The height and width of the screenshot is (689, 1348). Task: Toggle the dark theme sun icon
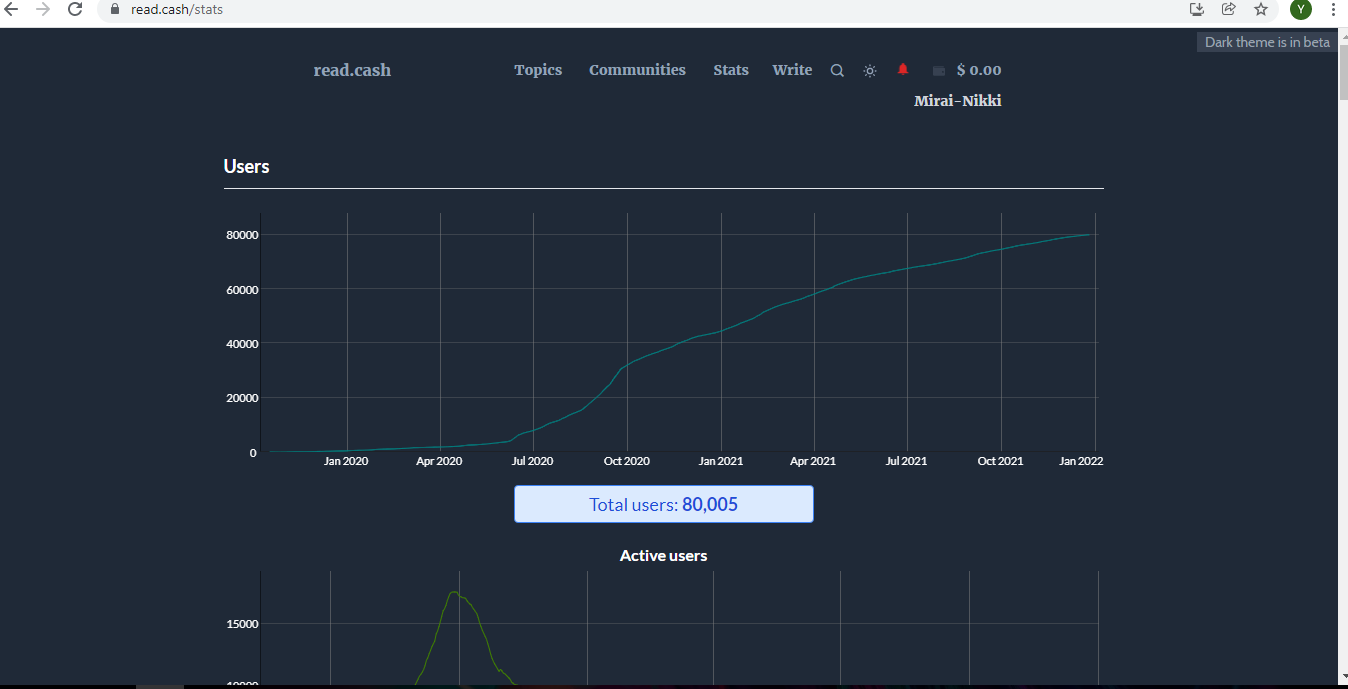870,70
